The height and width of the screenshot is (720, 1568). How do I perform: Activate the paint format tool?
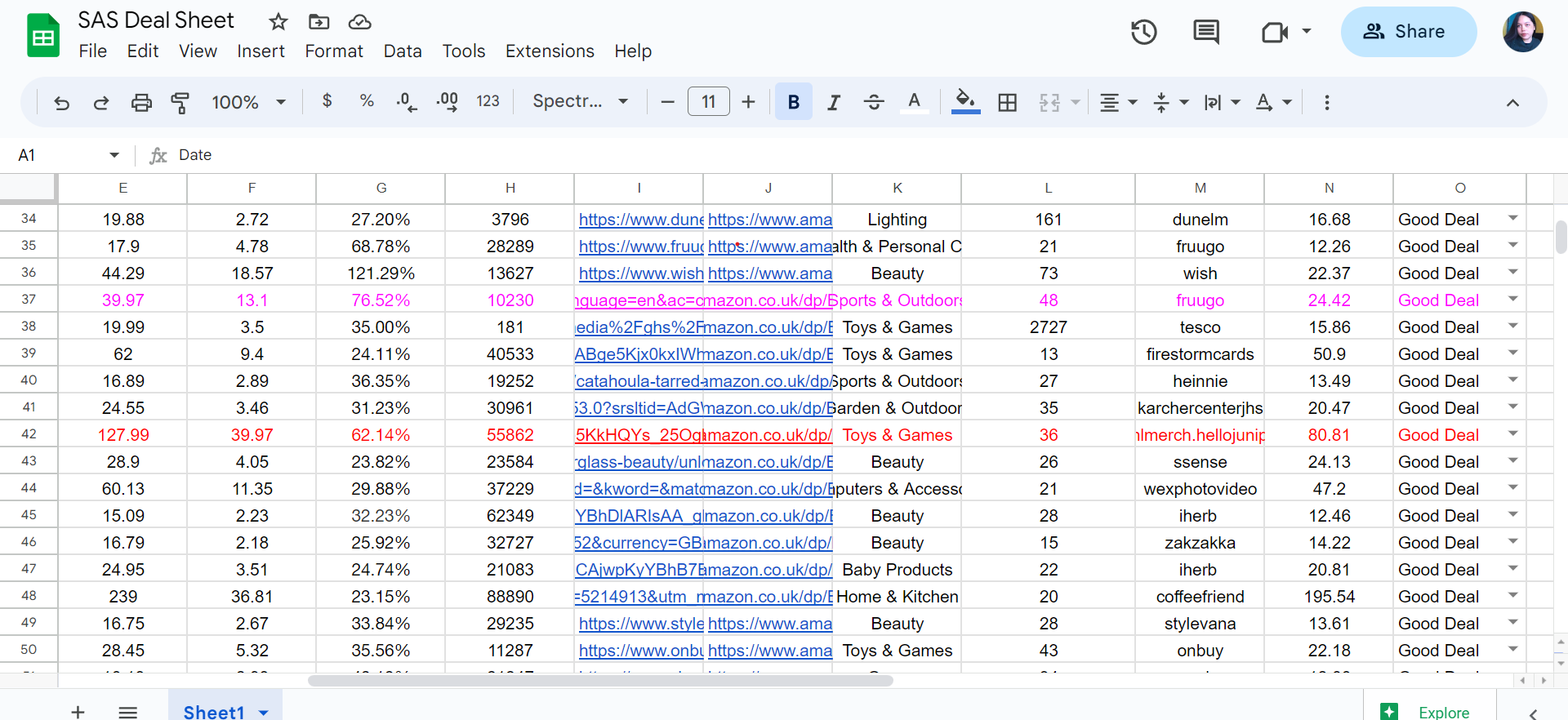tap(180, 102)
